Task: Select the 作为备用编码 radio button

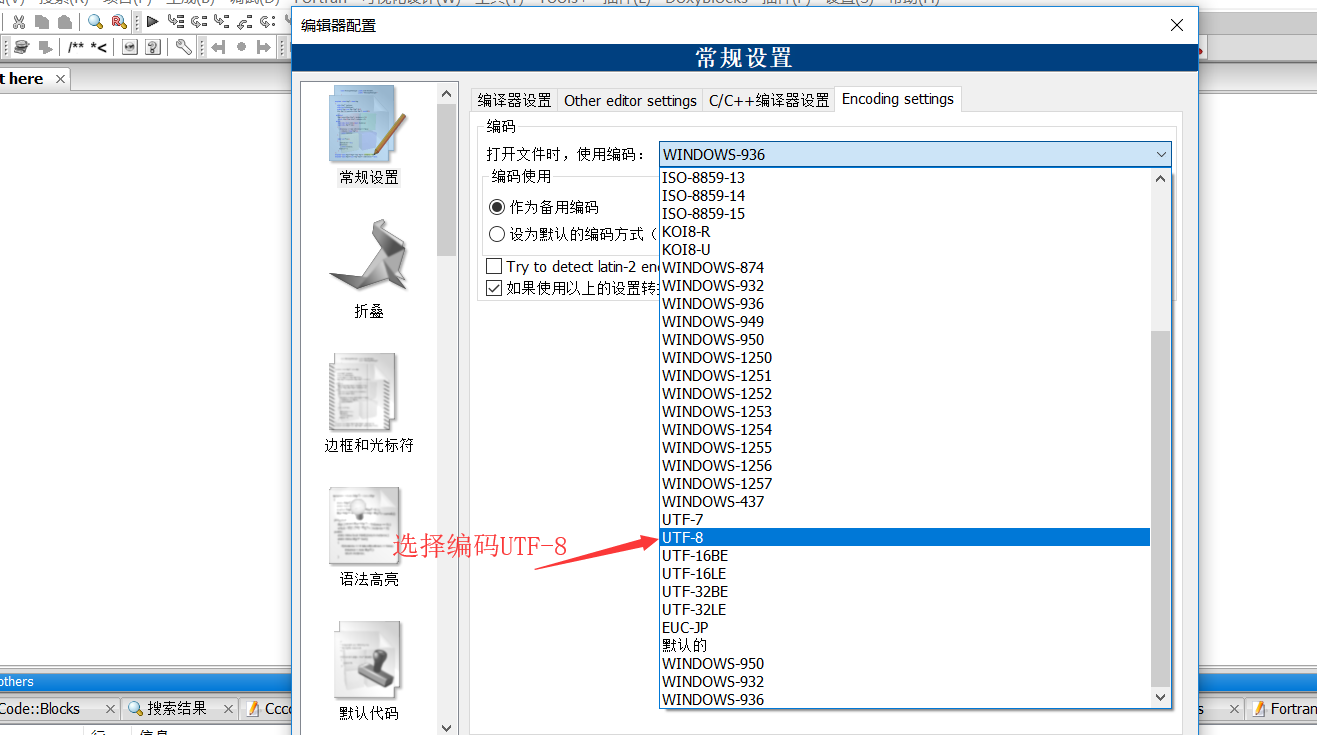Action: click(x=496, y=207)
